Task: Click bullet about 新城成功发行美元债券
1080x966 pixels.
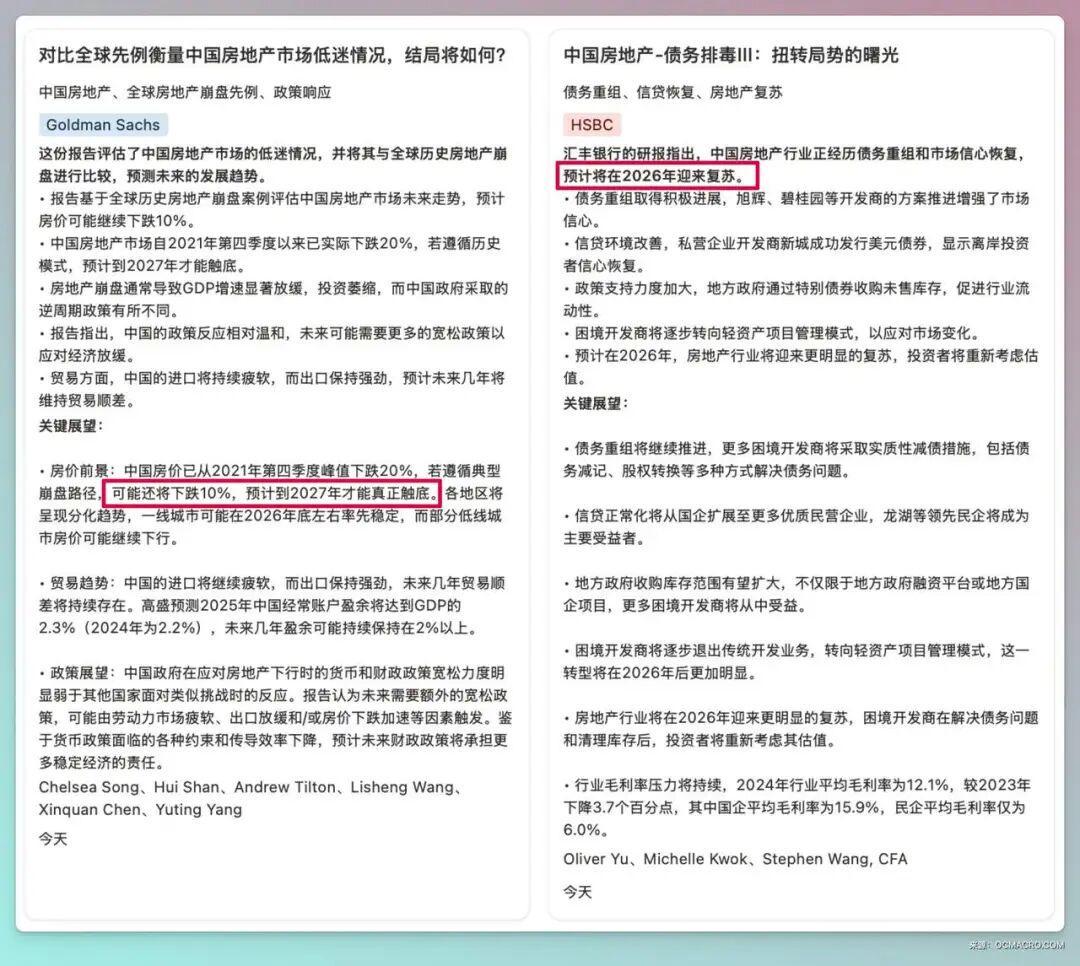Action: (x=796, y=254)
